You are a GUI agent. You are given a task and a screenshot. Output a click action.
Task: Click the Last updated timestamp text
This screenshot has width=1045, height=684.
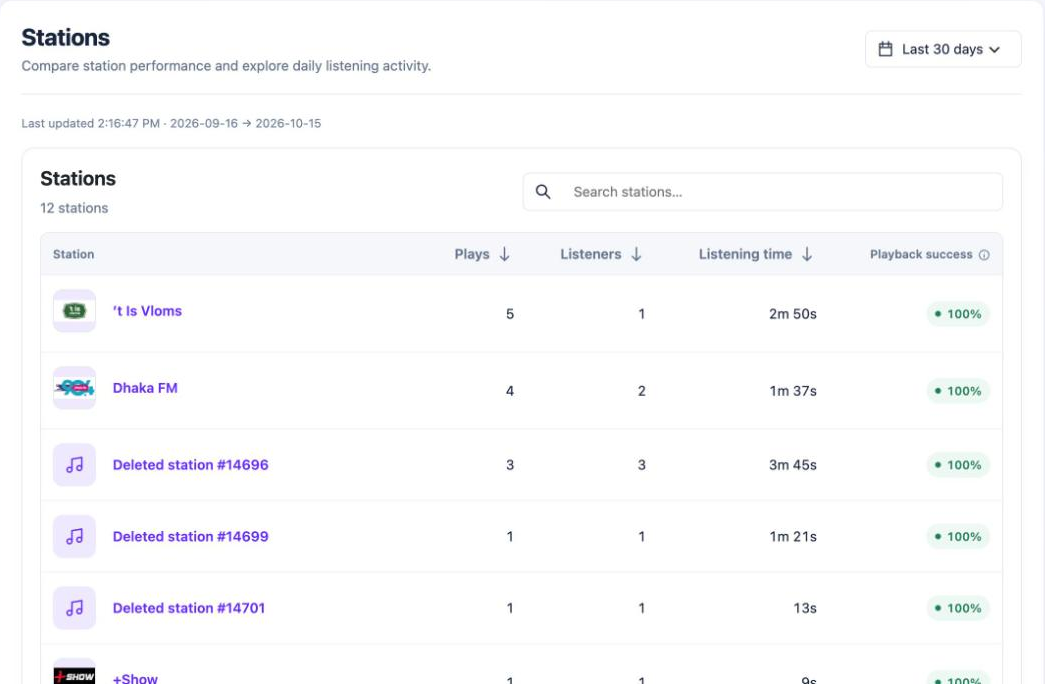[171, 123]
